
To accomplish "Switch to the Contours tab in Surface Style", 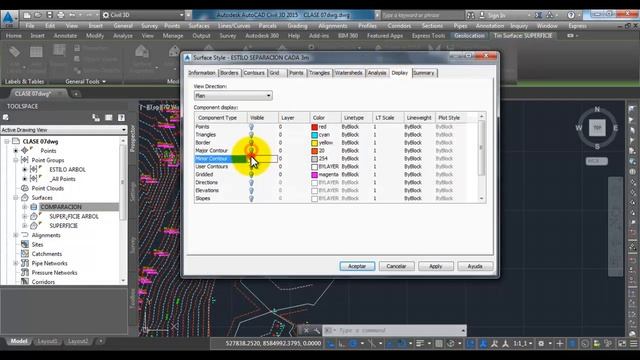I will coord(254,73).
